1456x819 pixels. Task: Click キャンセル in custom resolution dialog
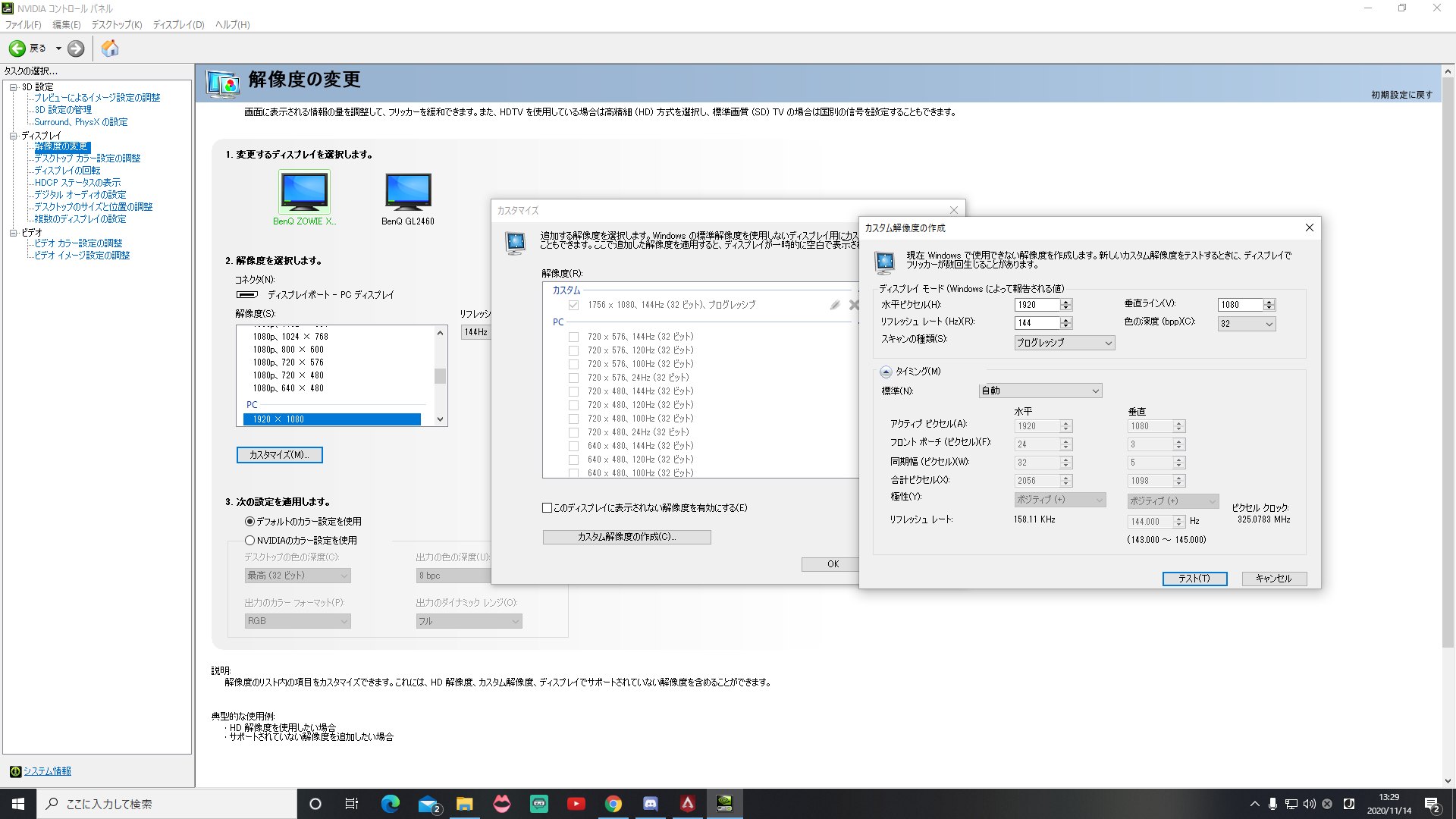(x=1274, y=579)
